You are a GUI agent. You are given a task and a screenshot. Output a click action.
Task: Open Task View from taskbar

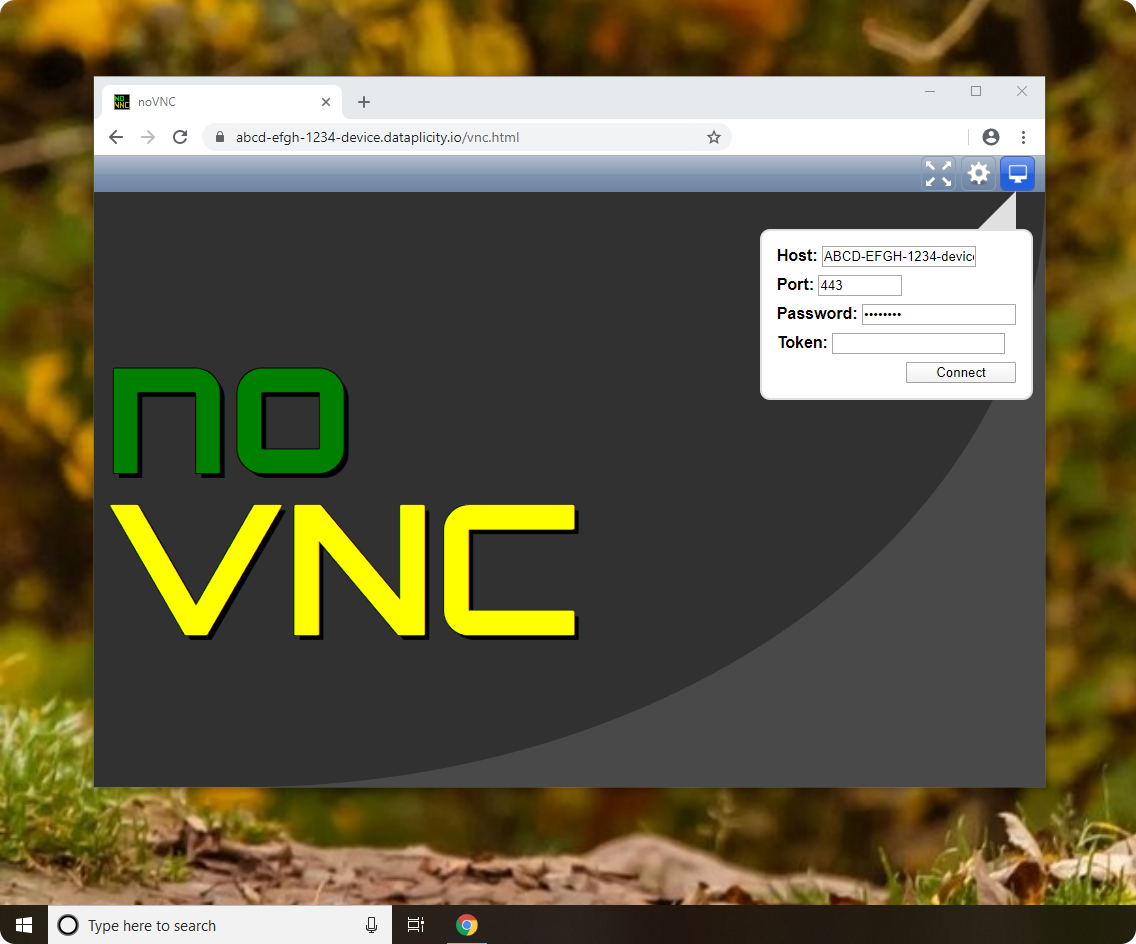[x=416, y=925]
